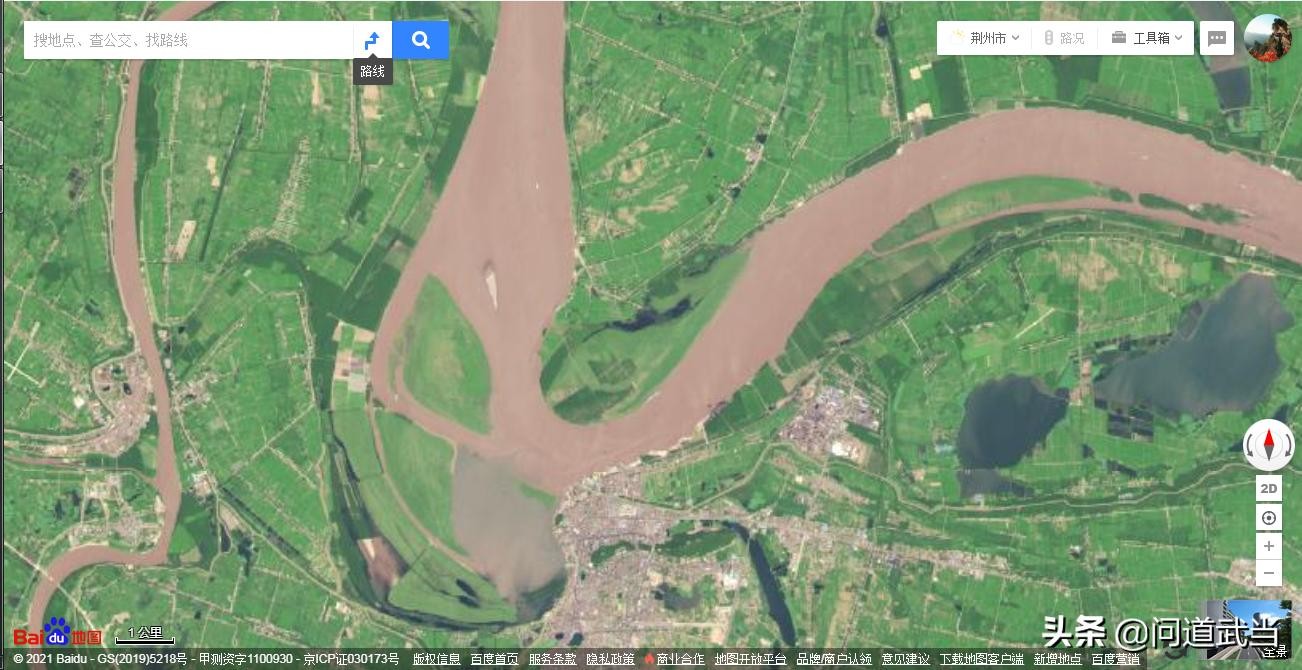Click the blue search magnifier button
The width and height of the screenshot is (1302, 670).
421,40
